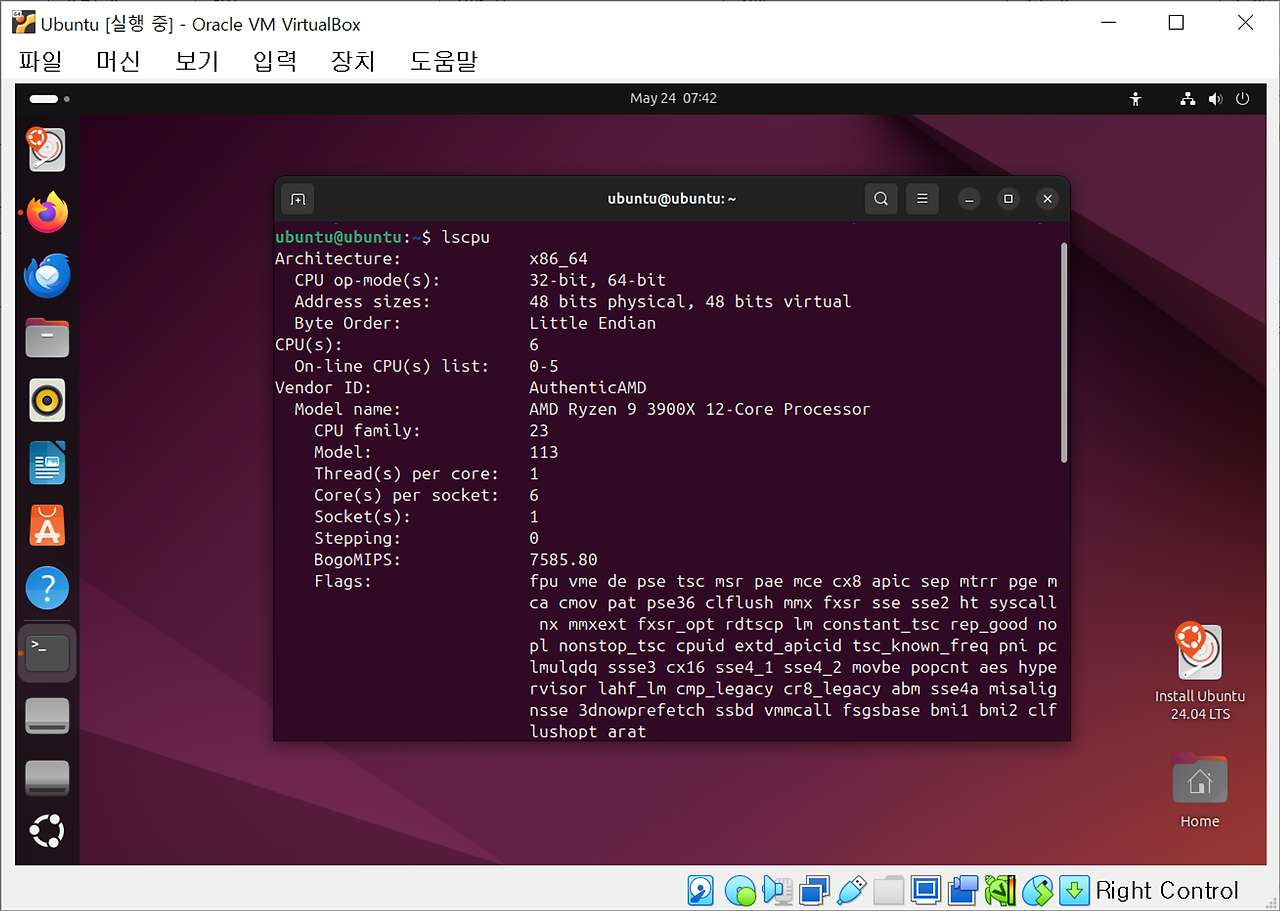Open the 파일 menu in VirtualBox

tap(40, 61)
